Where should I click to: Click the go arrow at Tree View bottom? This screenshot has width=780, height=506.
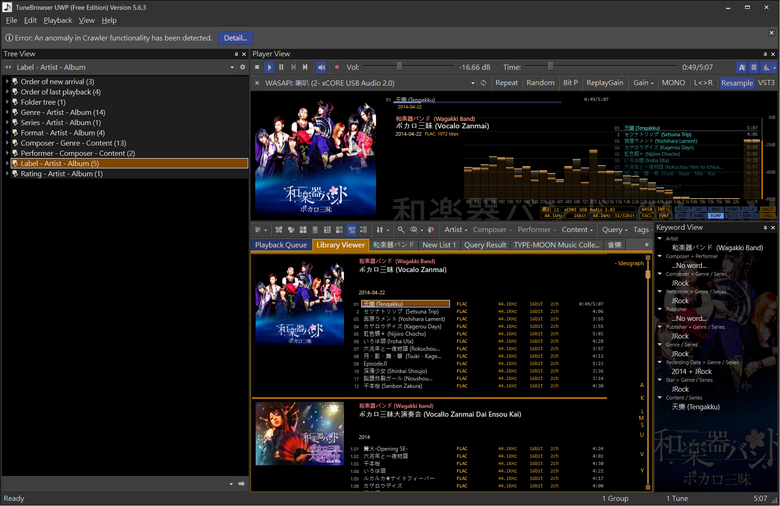pos(242,484)
